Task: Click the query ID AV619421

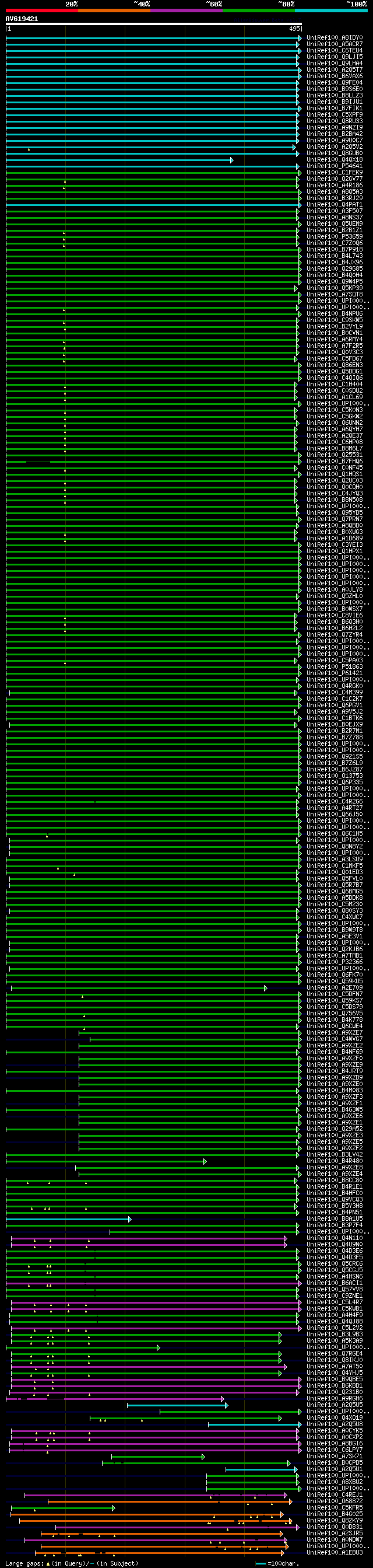Action: (22, 19)
